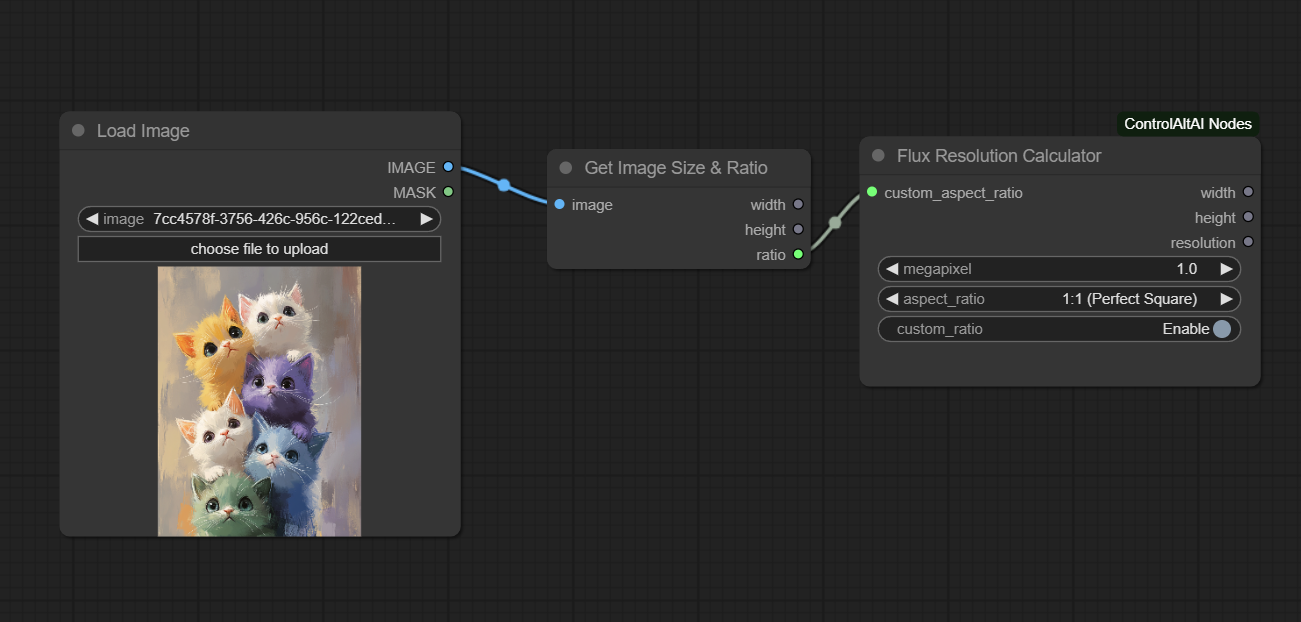Click the resolution output socket on Flux Calculator
This screenshot has width=1301, height=622.
(x=1248, y=242)
